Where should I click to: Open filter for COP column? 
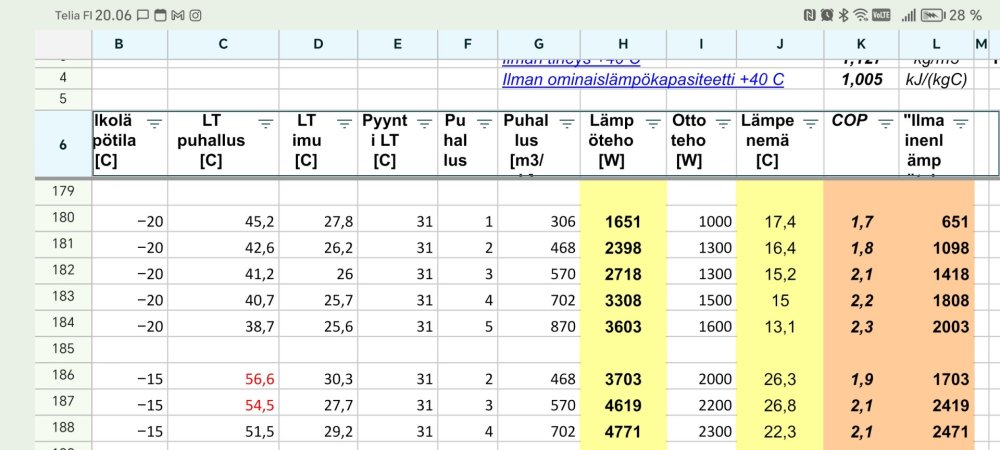pyautogui.click(x=885, y=123)
